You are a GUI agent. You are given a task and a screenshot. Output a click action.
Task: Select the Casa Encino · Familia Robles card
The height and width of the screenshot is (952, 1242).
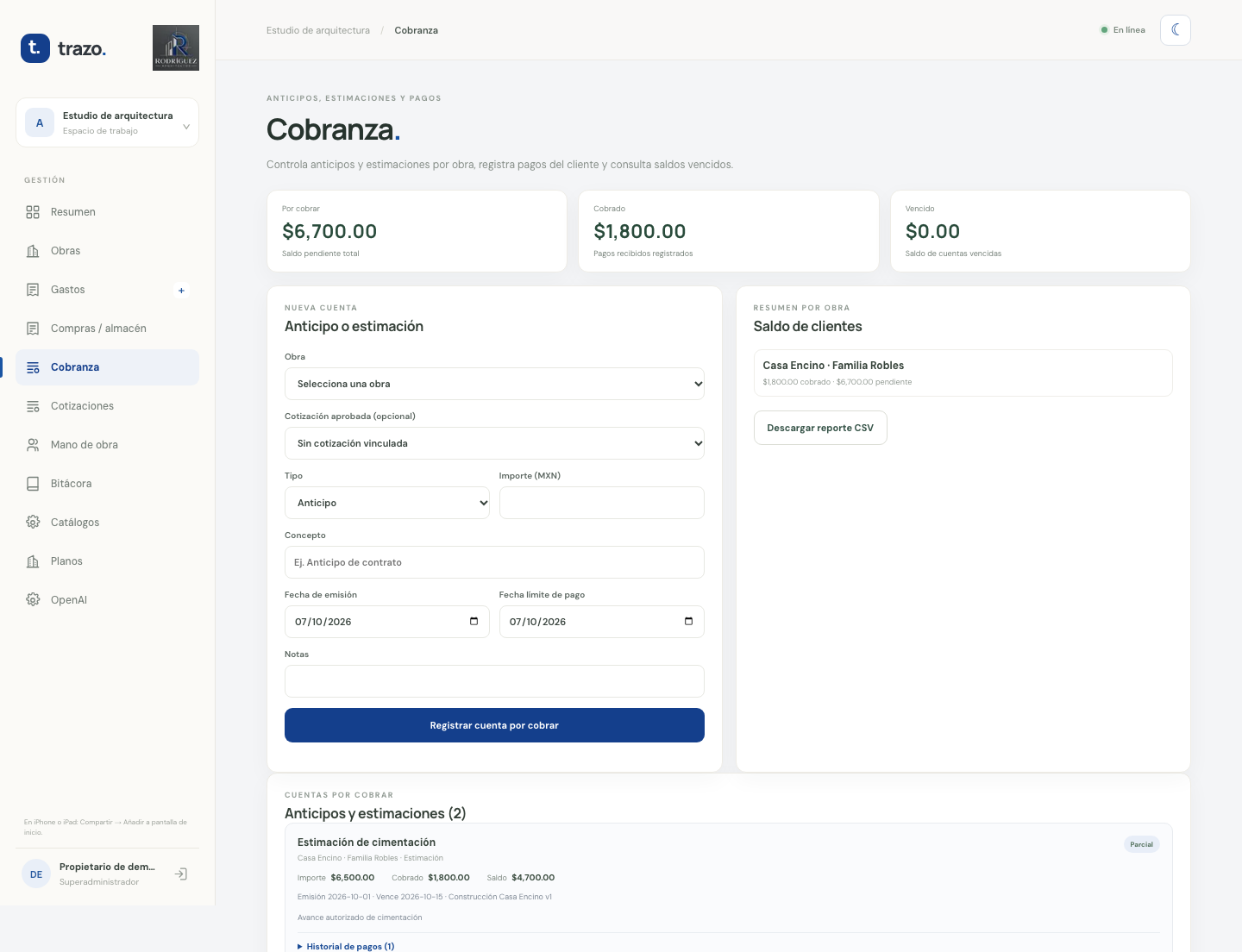click(x=963, y=373)
